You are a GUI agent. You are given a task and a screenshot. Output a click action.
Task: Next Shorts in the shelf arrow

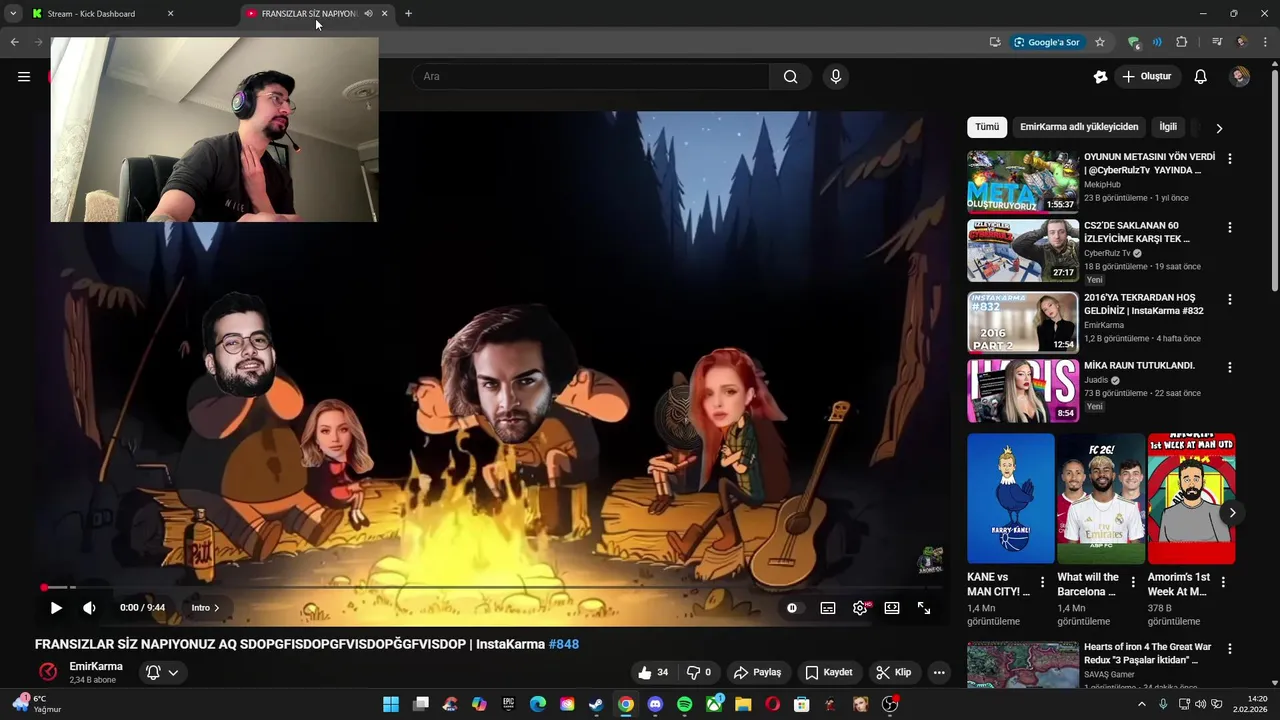click(x=1232, y=512)
